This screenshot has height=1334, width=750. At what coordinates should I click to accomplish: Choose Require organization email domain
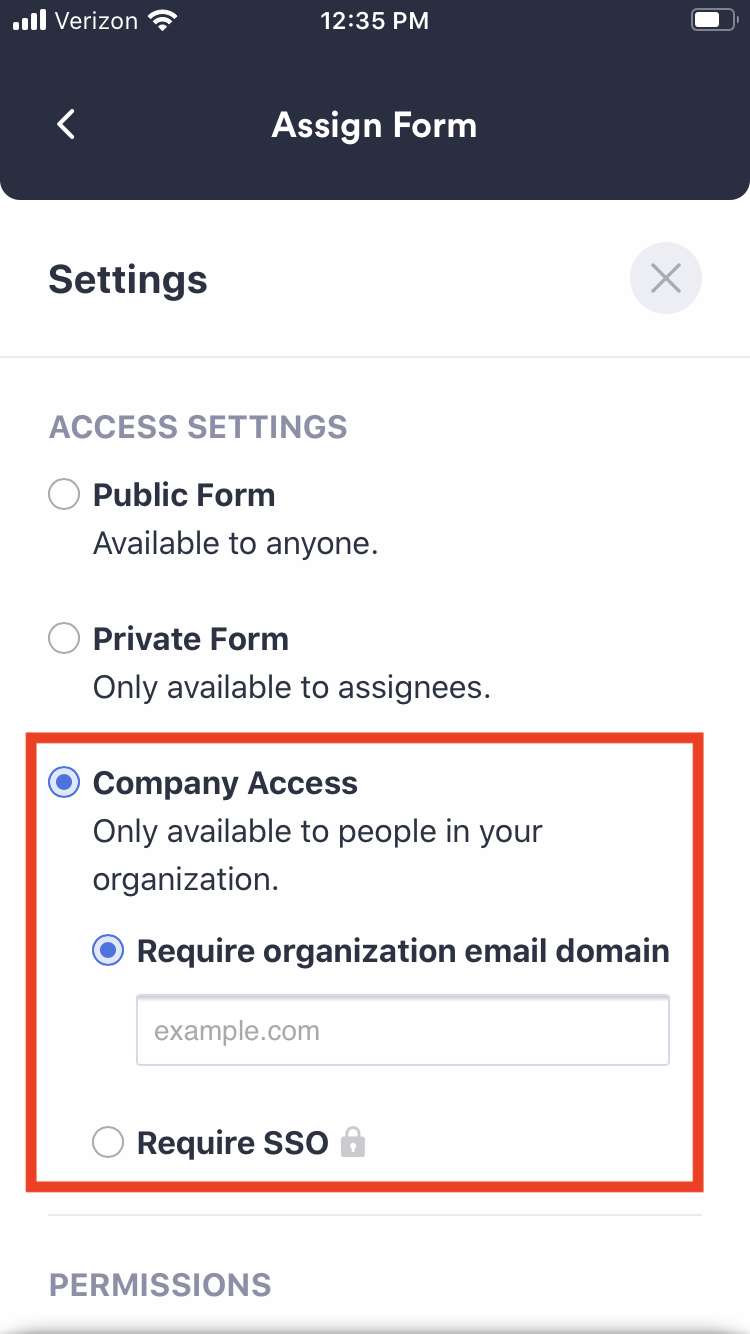[x=107, y=951]
